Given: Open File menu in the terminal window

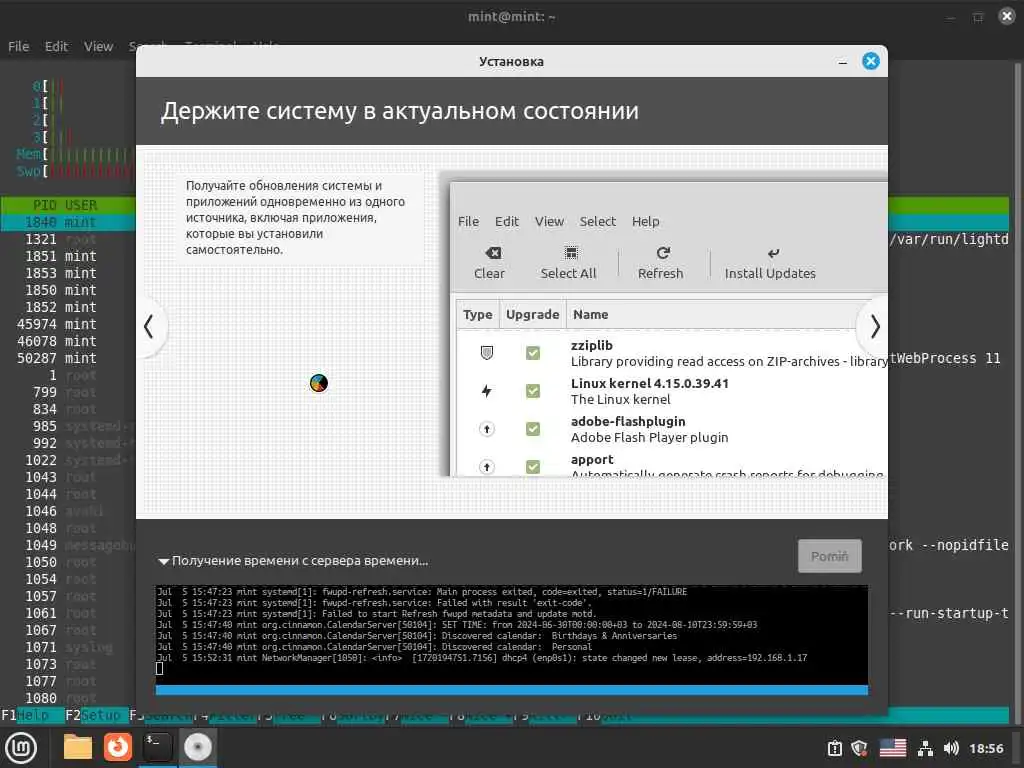Looking at the screenshot, I should click(18, 46).
